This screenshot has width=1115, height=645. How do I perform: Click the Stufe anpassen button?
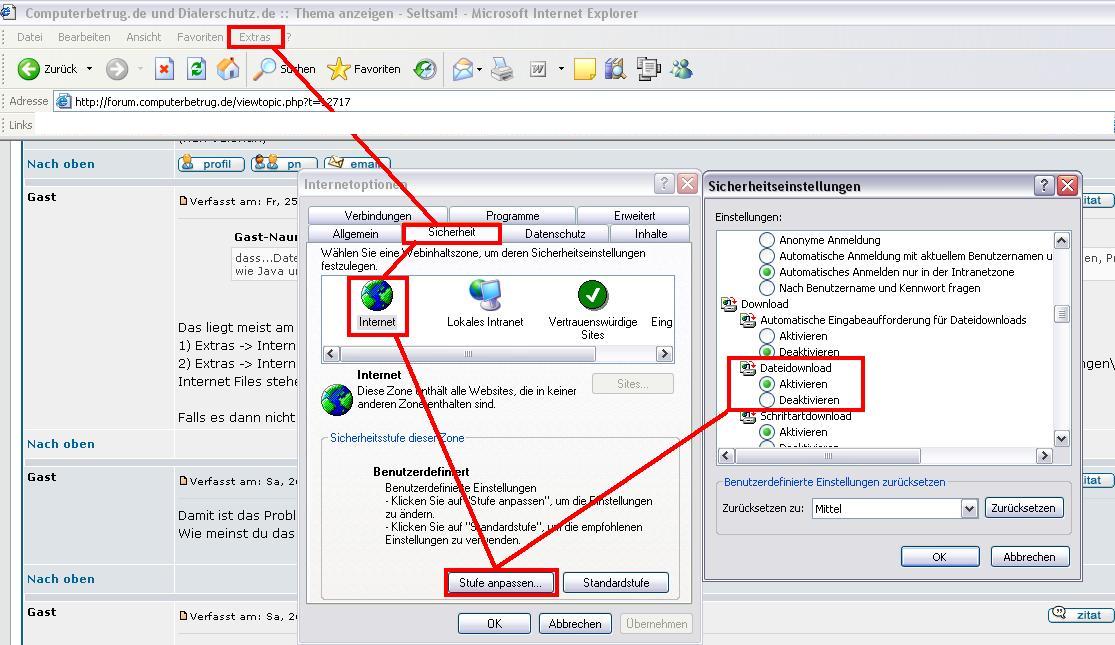click(x=500, y=582)
